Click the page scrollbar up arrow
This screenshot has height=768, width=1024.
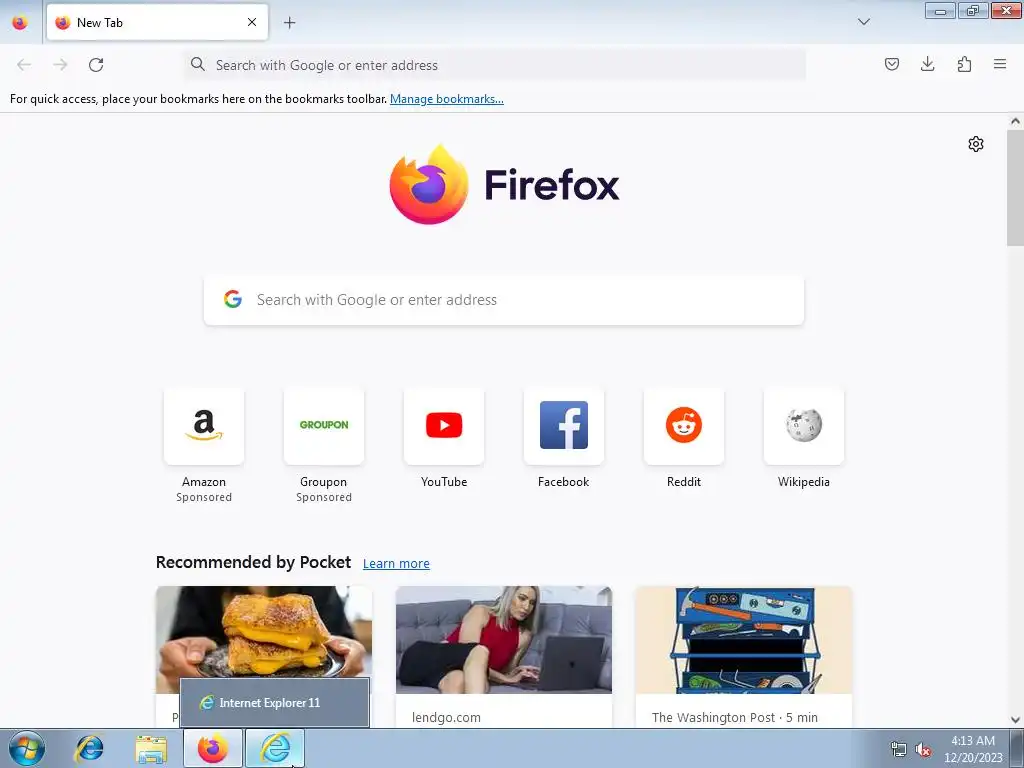point(1015,121)
